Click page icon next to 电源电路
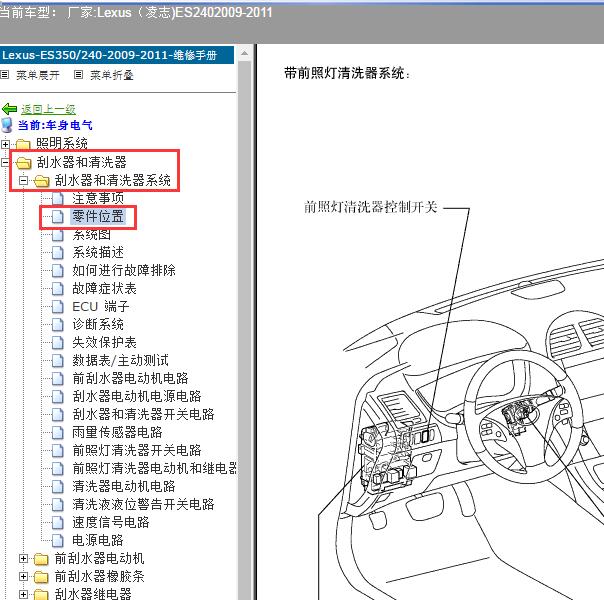604x600 pixels. (57, 540)
